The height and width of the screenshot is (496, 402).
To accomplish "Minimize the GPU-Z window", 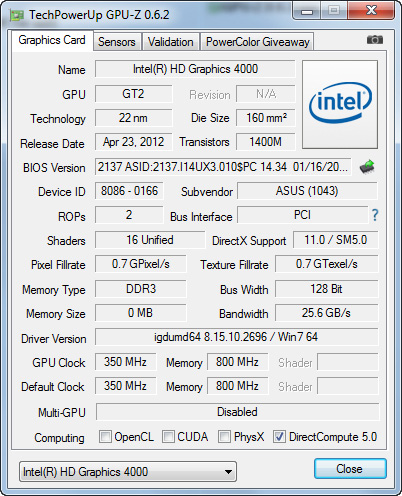I will coord(307,11).
